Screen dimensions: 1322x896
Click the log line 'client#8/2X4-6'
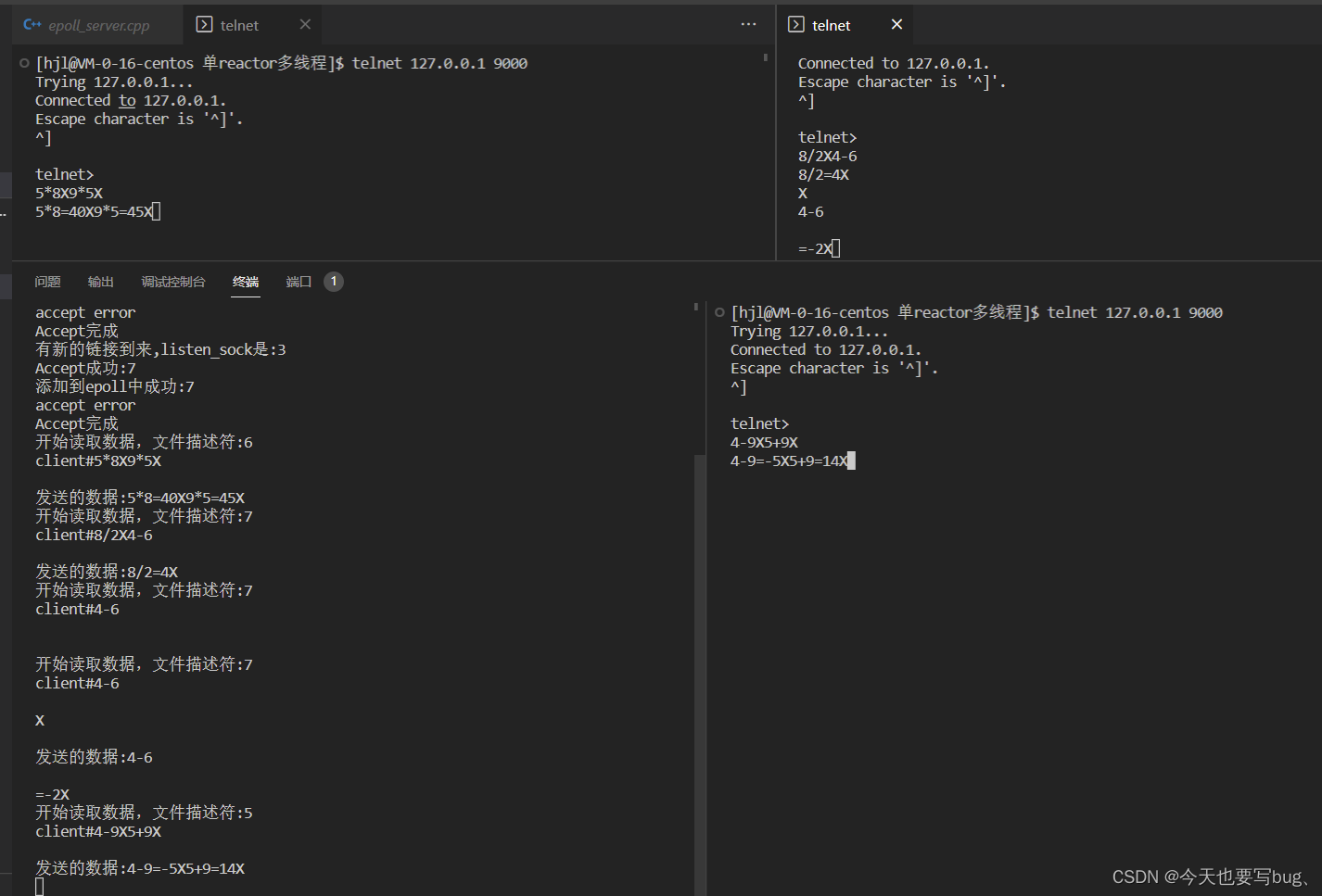coord(94,535)
